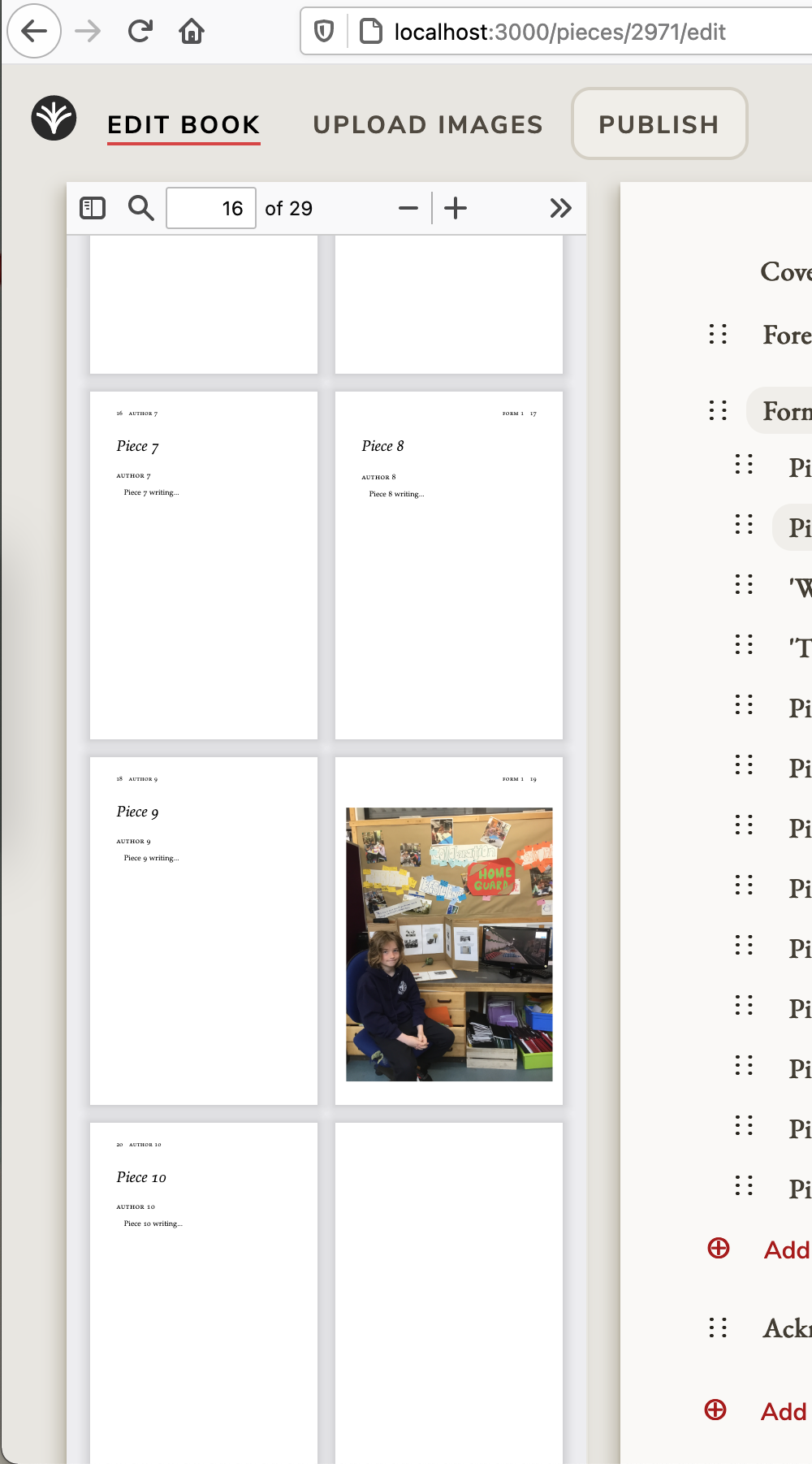Image resolution: width=812 pixels, height=1464 pixels.
Task: Open the 'W piece row in outline
Action: tap(800, 587)
